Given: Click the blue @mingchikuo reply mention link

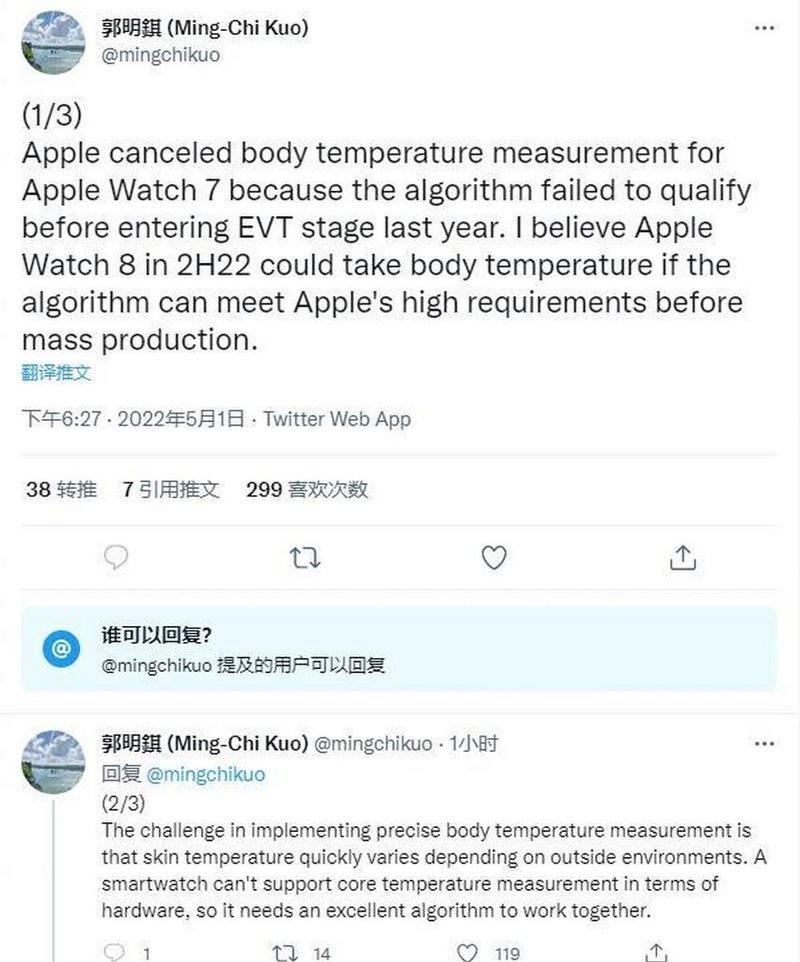Looking at the screenshot, I should 206,774.
